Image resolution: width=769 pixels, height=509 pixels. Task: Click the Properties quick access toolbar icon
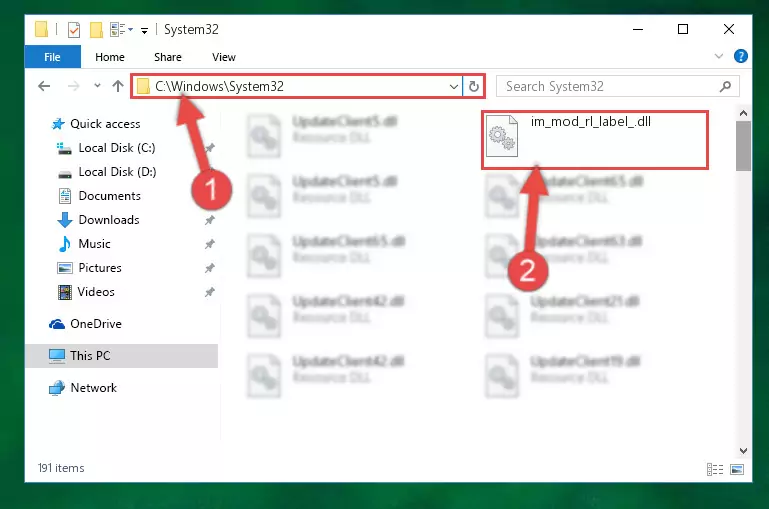pyautogui.click(x=74, y=30)
